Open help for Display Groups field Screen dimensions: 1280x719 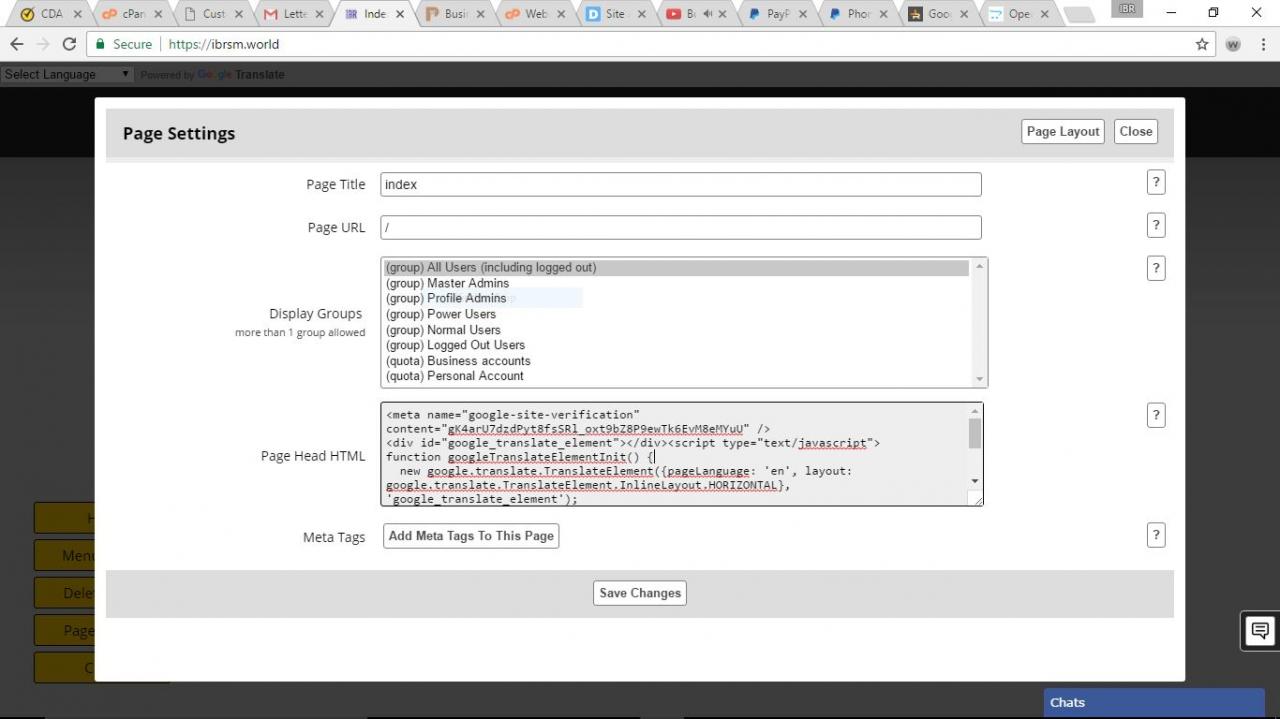coord(1156,268)
